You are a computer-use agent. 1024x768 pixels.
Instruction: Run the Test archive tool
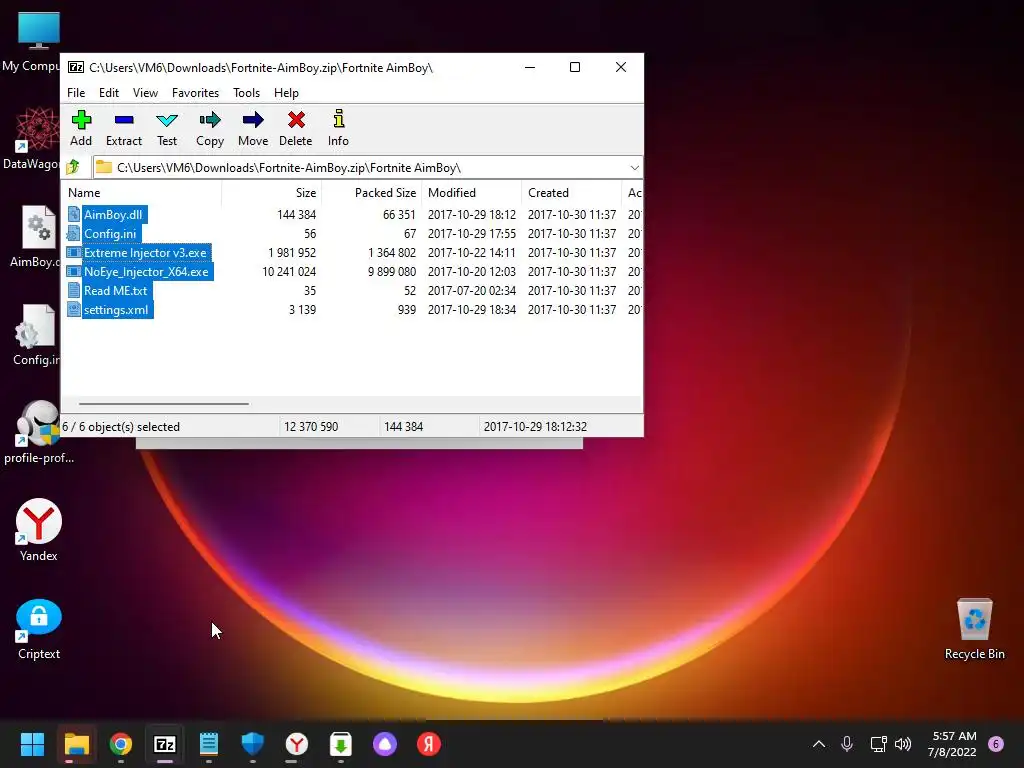tap(167, 128)
